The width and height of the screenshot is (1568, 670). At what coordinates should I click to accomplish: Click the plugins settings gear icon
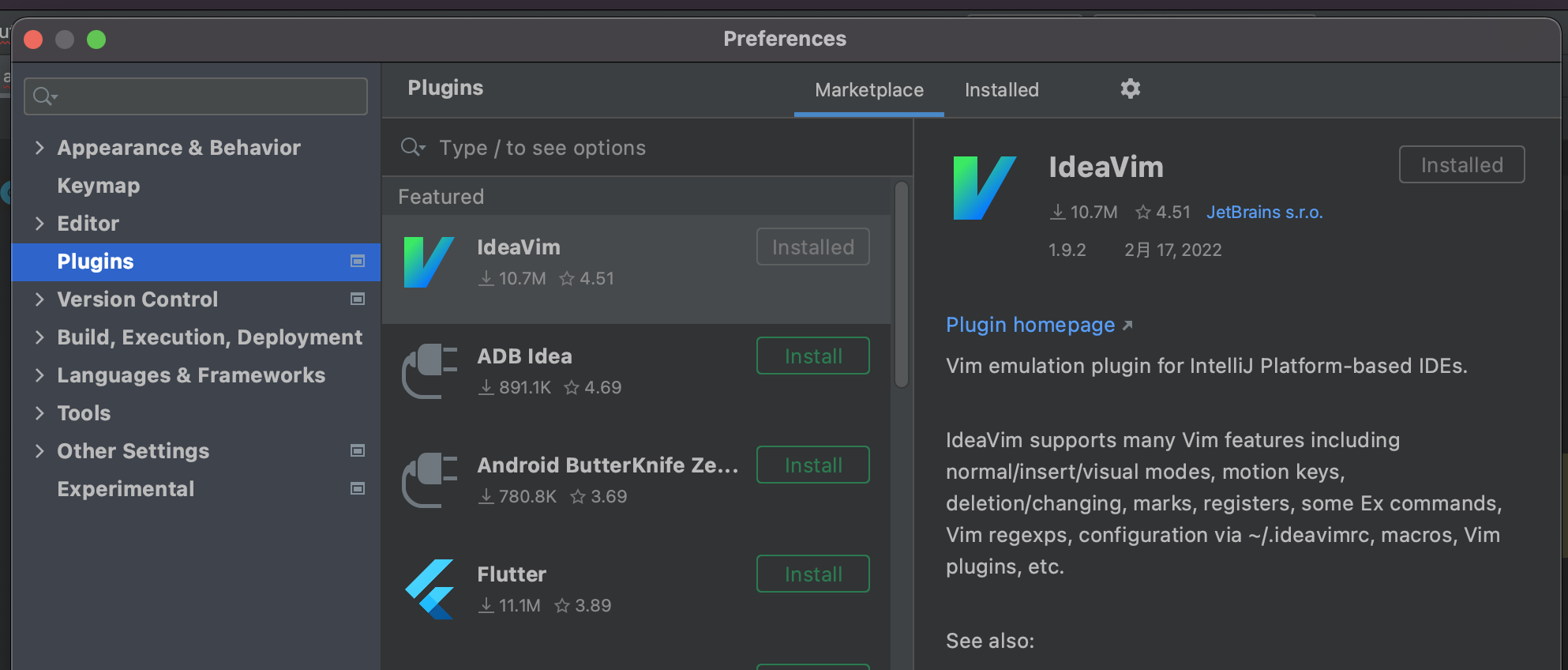[x=1130, y=89]
